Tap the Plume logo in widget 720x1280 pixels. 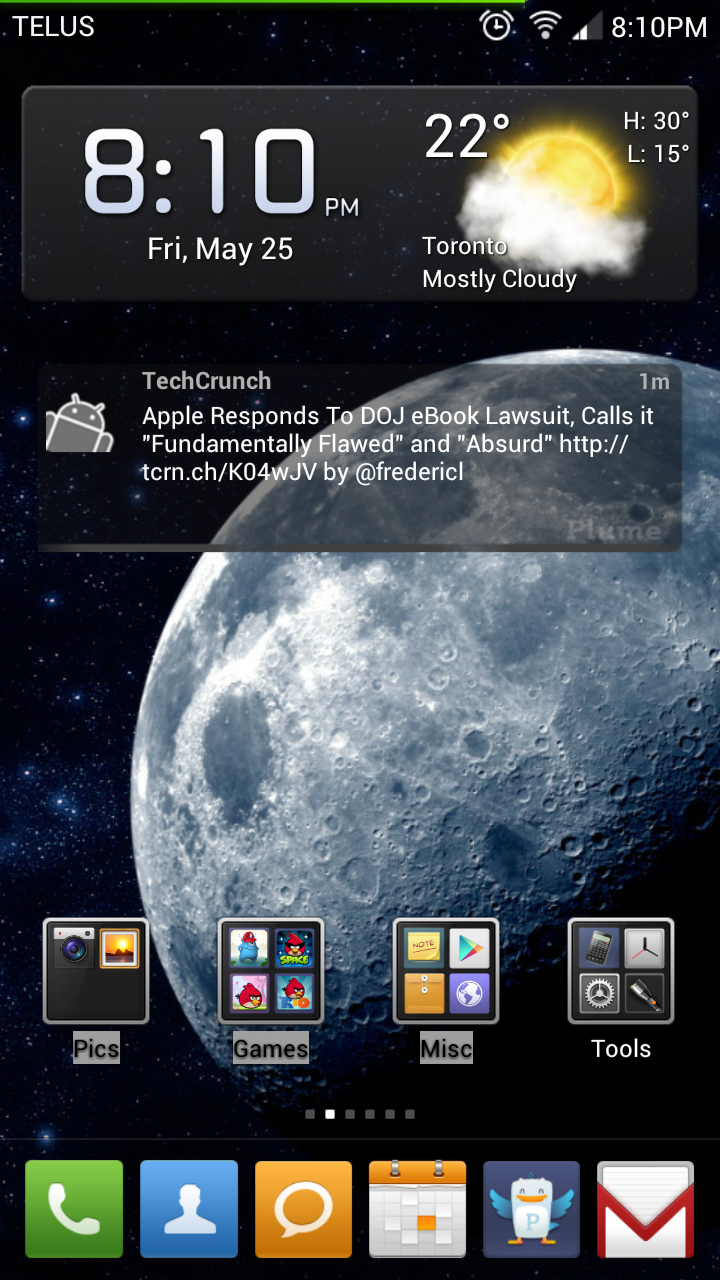pos(615,529)
